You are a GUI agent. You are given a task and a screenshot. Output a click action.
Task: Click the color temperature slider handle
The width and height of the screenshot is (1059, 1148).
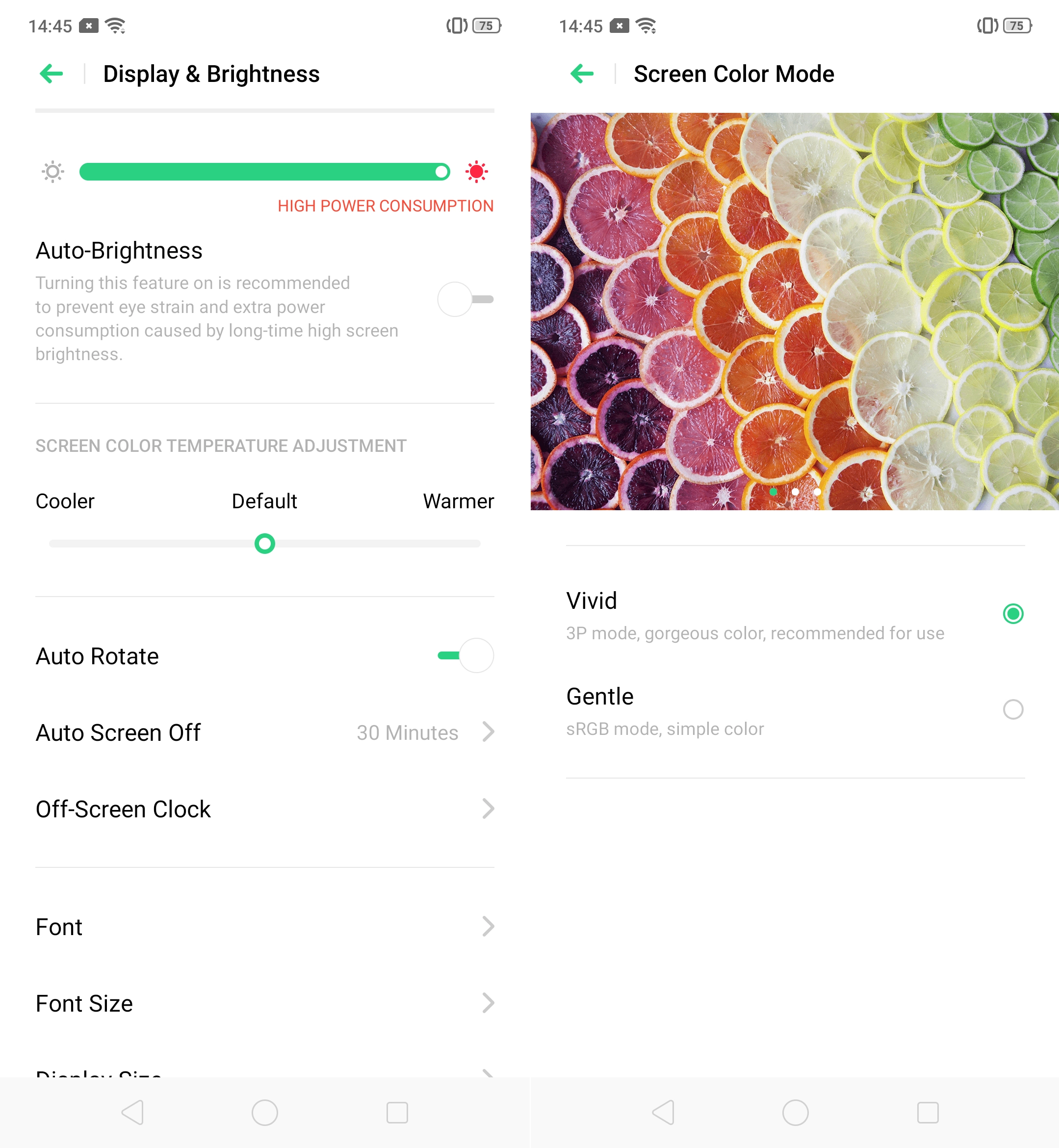pos(265,543)
